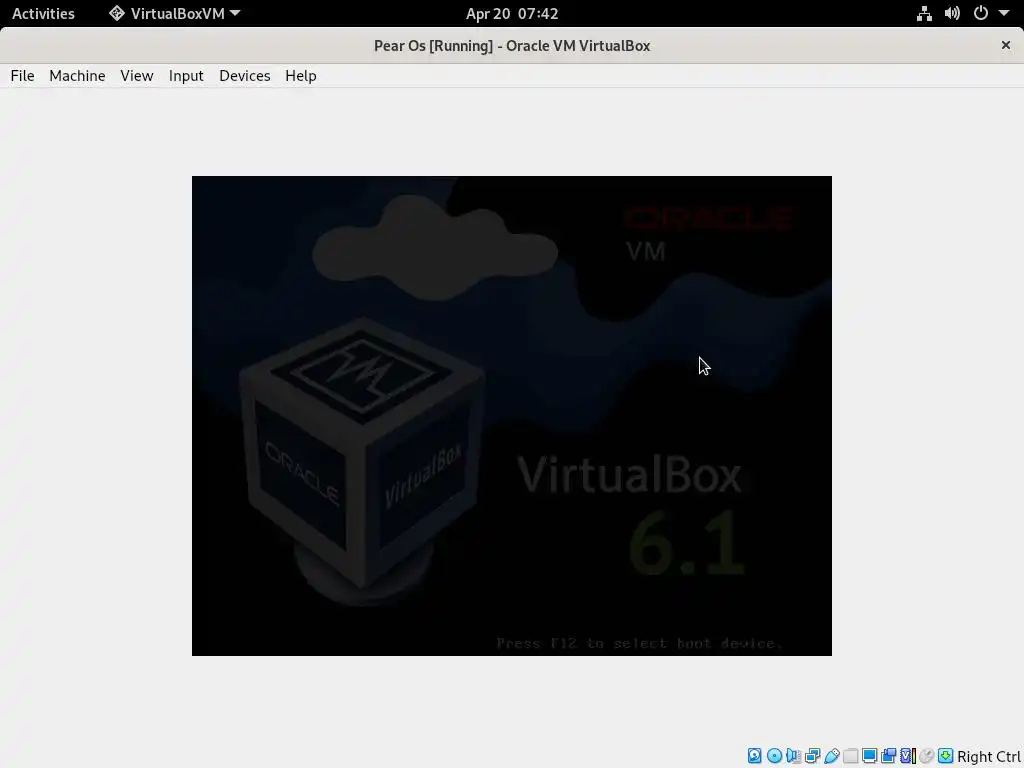1024x768 pixels.
Task: Click the network adapters status icon
Action: (x=812, y=756)
